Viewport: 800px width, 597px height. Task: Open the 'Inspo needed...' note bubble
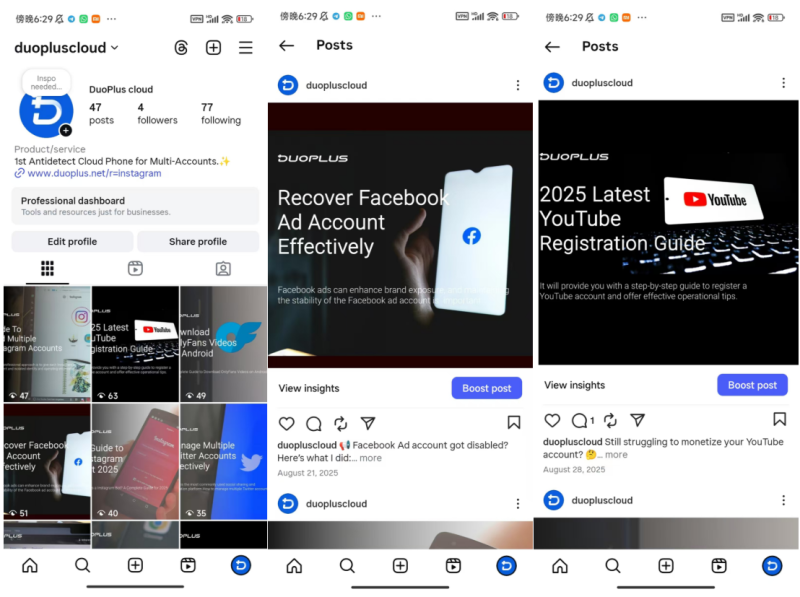tap(46, 82)
